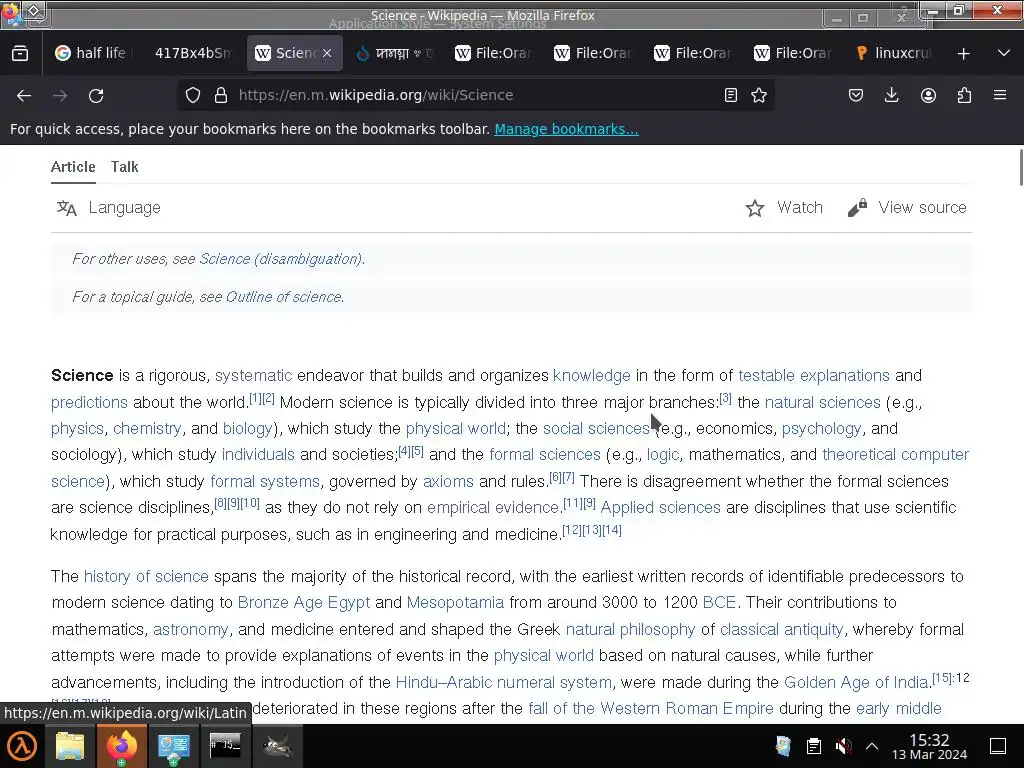
Task: Open the Save to Pocket icon
Action: click(x=856, y=95)
